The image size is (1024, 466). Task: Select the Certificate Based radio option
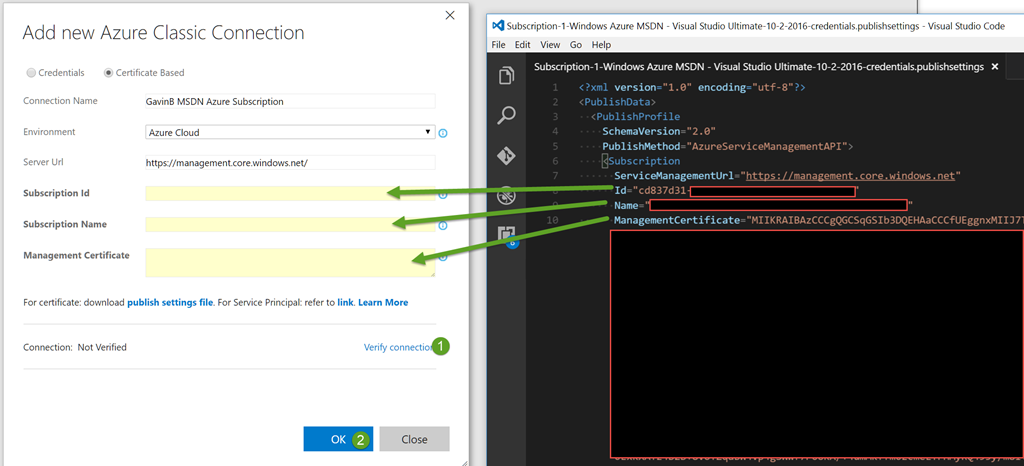109,73
